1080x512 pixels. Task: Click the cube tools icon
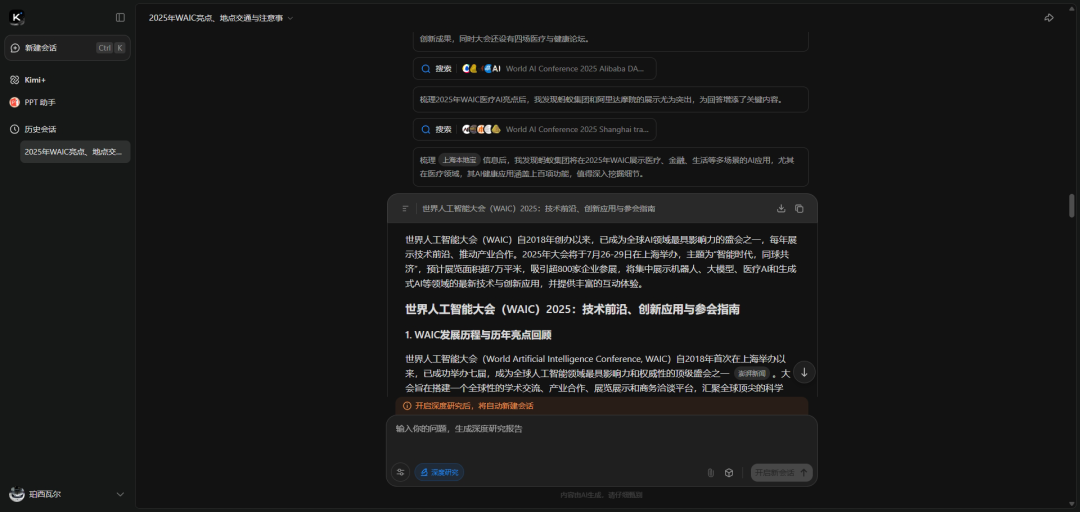729,473
